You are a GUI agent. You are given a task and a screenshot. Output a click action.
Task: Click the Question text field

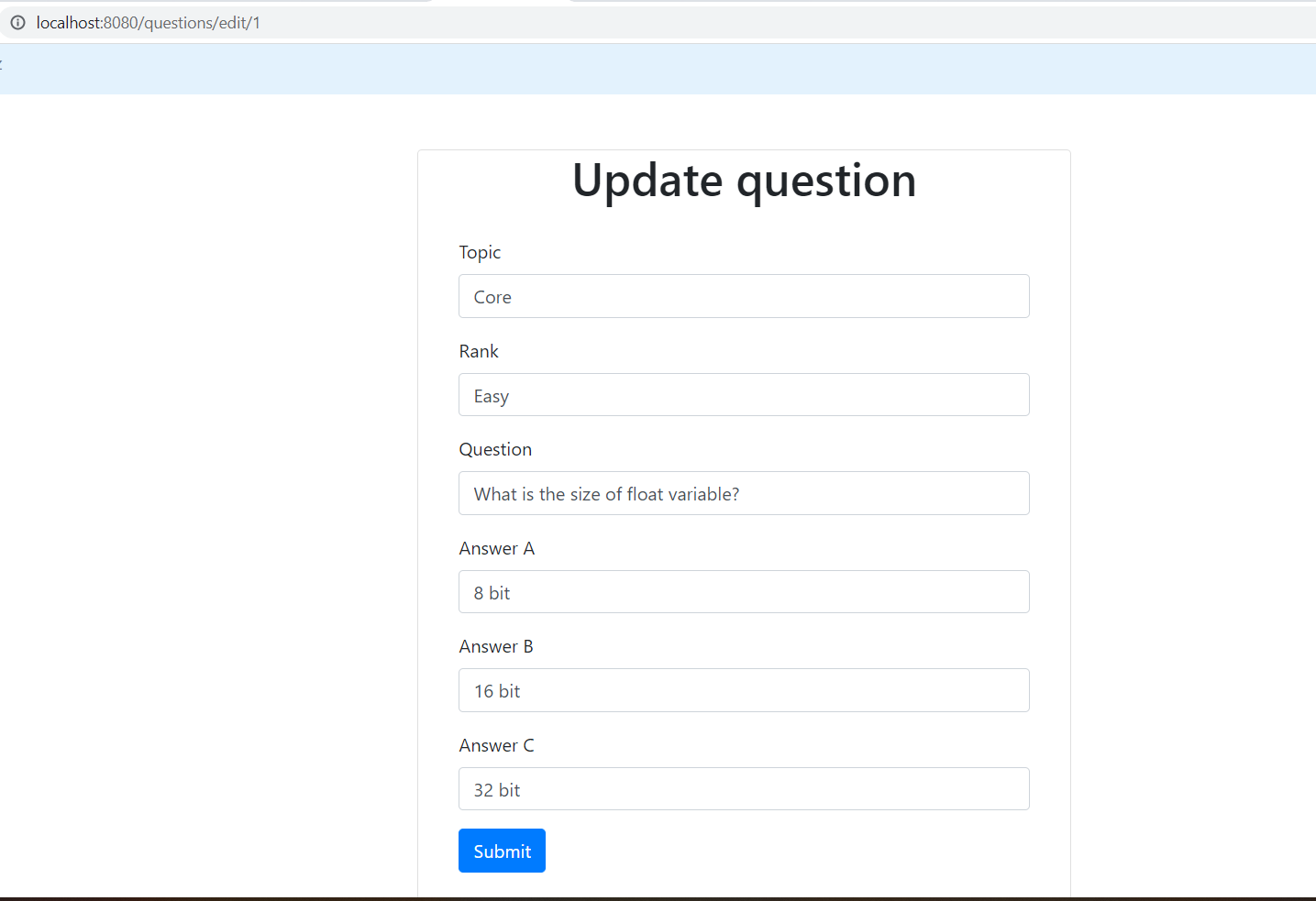point(744,493)
